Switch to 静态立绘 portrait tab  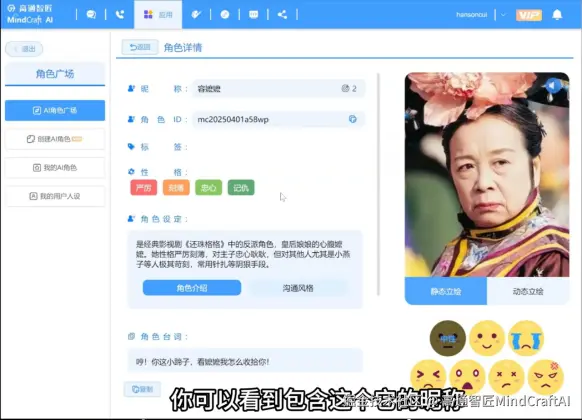[x=446, y=291]
